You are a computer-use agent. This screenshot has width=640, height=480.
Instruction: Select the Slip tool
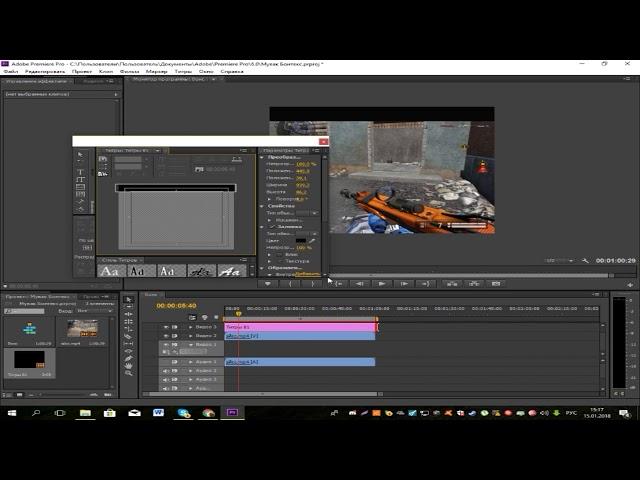pyautogui.click(x=129, y=344)
